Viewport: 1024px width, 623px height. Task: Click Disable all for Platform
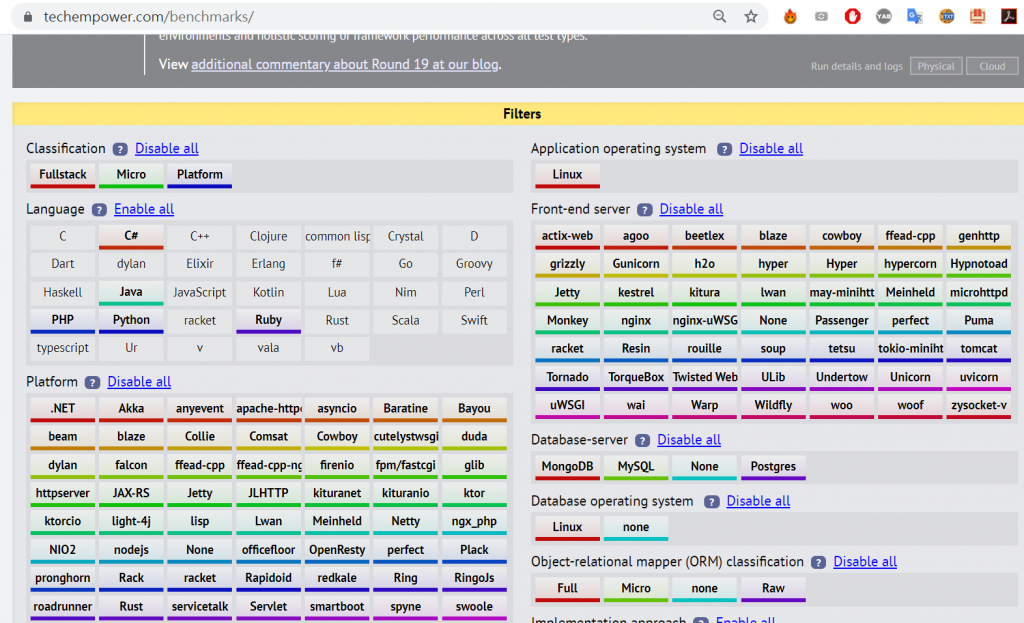tap(139, 381)
